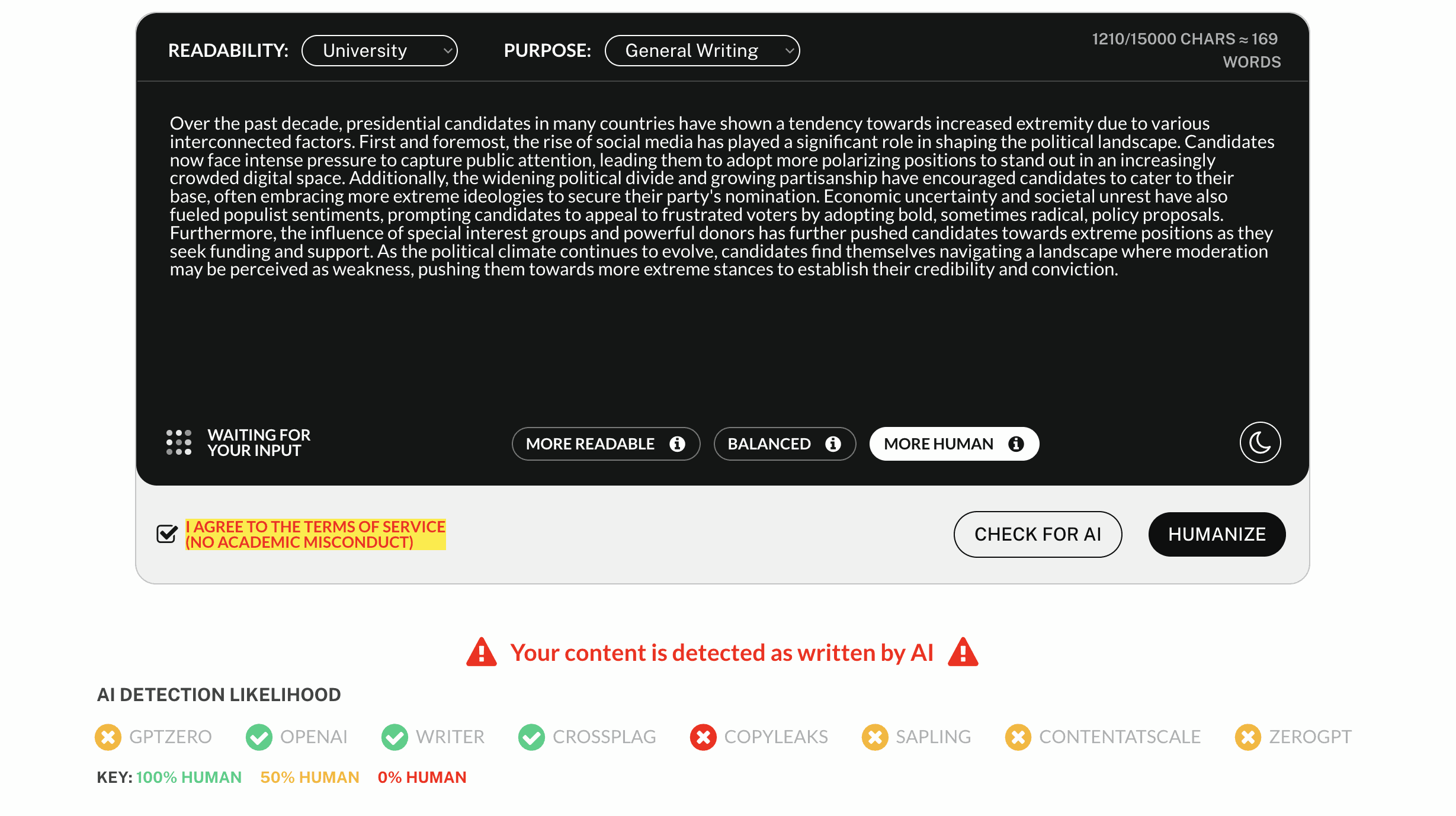Click the OpenAI green check status icon
The height and width of the screenshot is (816, 1456).
pos(259,737)
